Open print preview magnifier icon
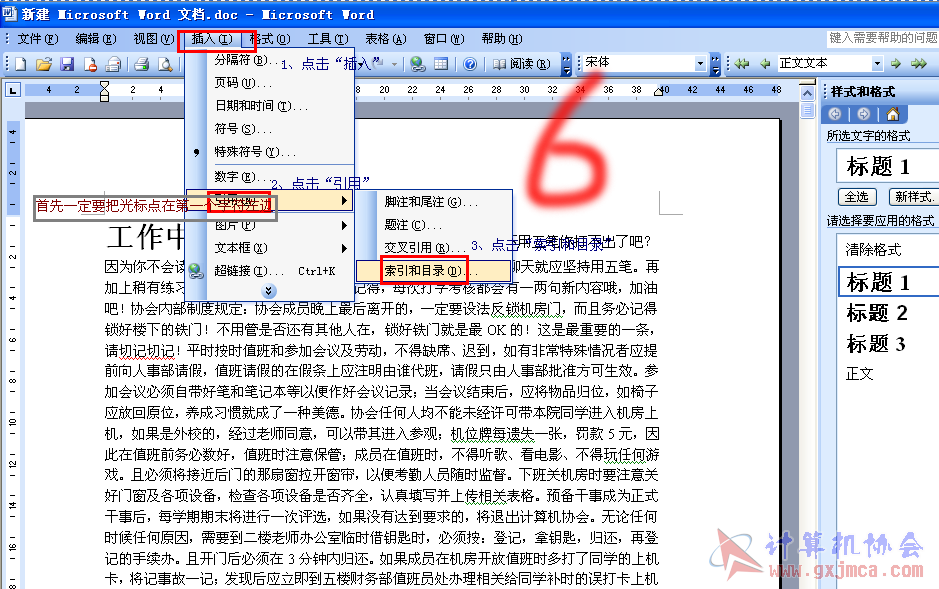Screen dimensions: 939x589 pyautogui.click(x=165, y=63)
